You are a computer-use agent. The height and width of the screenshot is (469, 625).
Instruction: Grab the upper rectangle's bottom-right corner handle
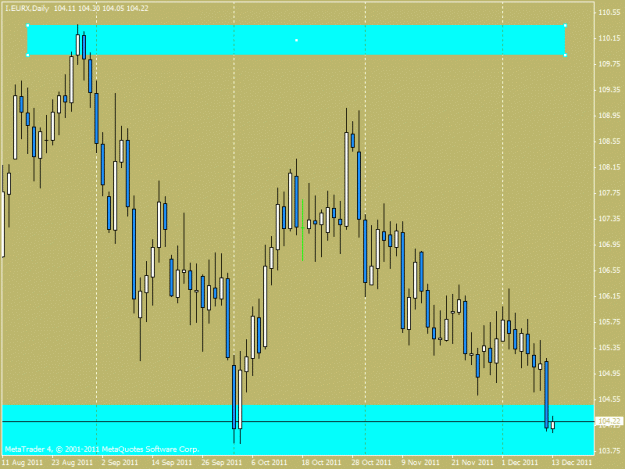click(x=565, y=55)
